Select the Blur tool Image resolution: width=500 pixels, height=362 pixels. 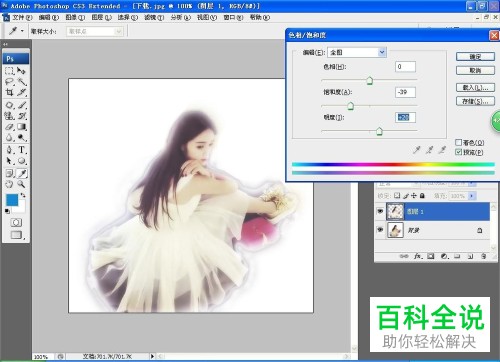coord(9,137)
